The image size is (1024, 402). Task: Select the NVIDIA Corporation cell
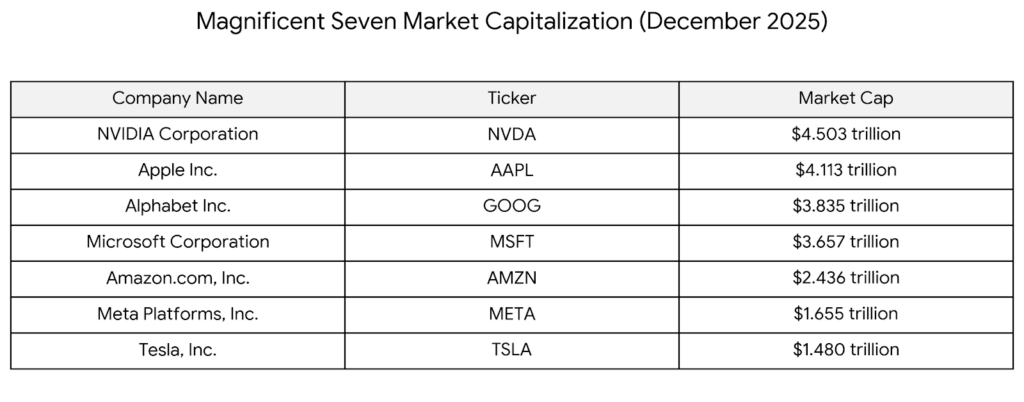tap(177, 134)
